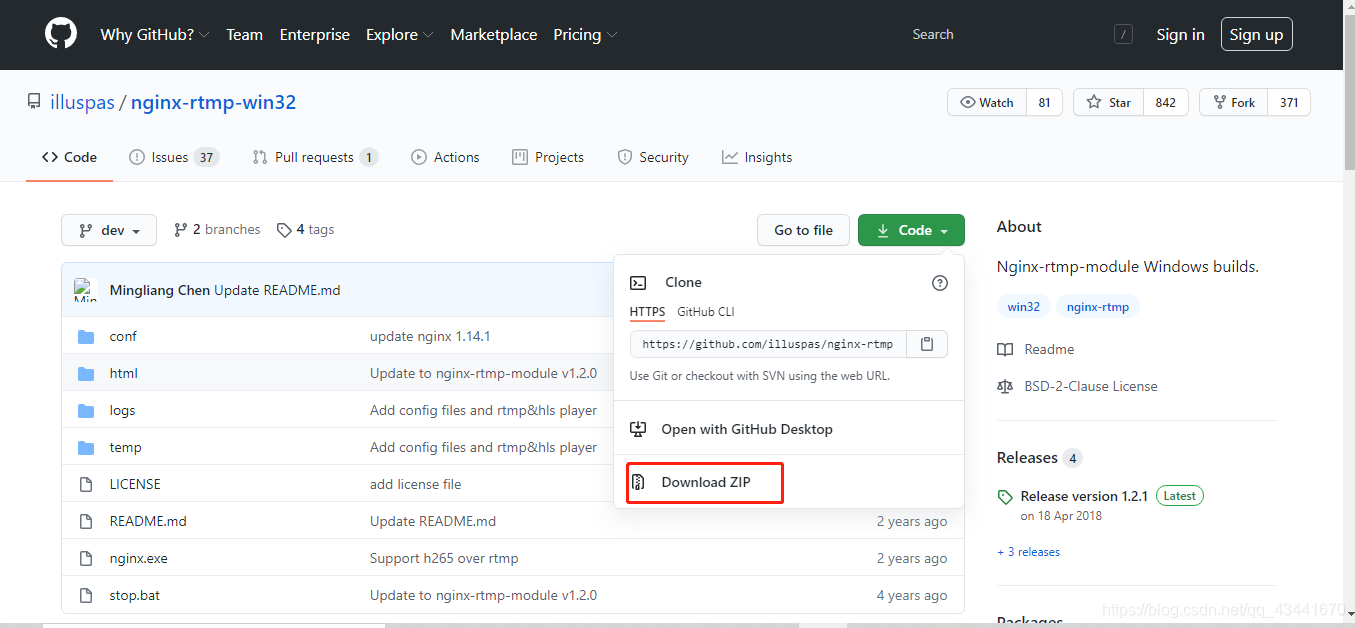Click the desktop icon beside GitHub Desktop
This screenshot has height=628, width=1355.
coord(638,429)
